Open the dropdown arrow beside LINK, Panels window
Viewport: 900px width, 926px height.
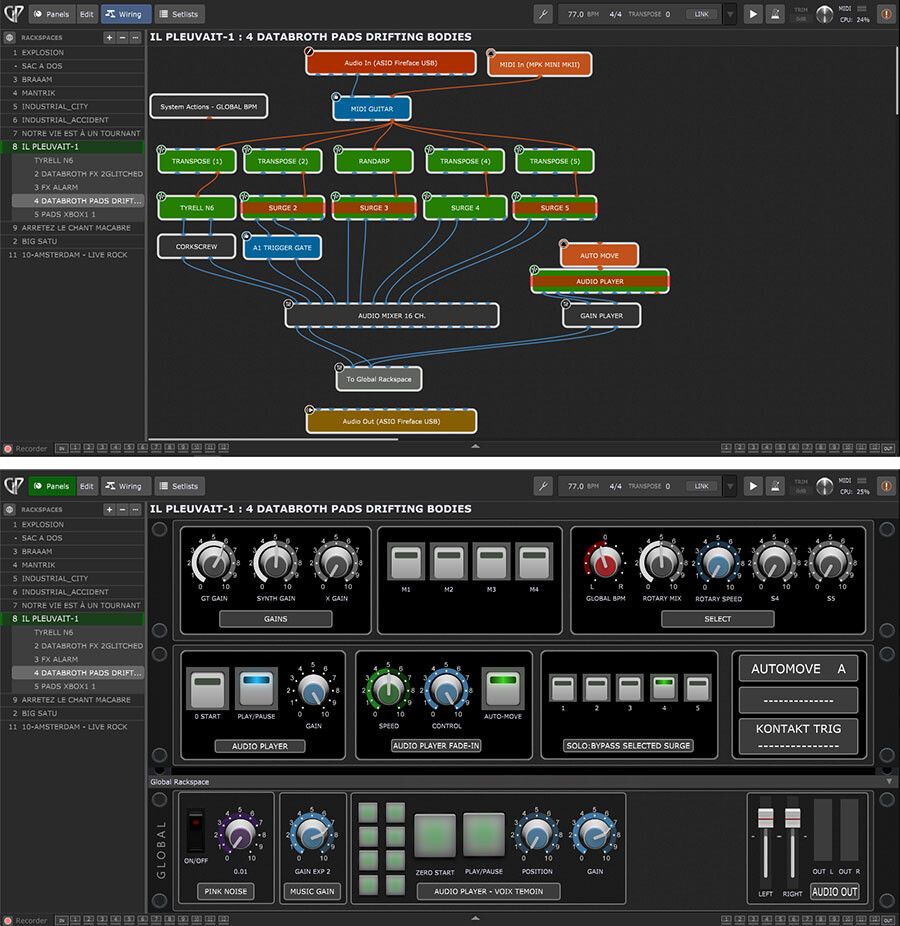731,486
